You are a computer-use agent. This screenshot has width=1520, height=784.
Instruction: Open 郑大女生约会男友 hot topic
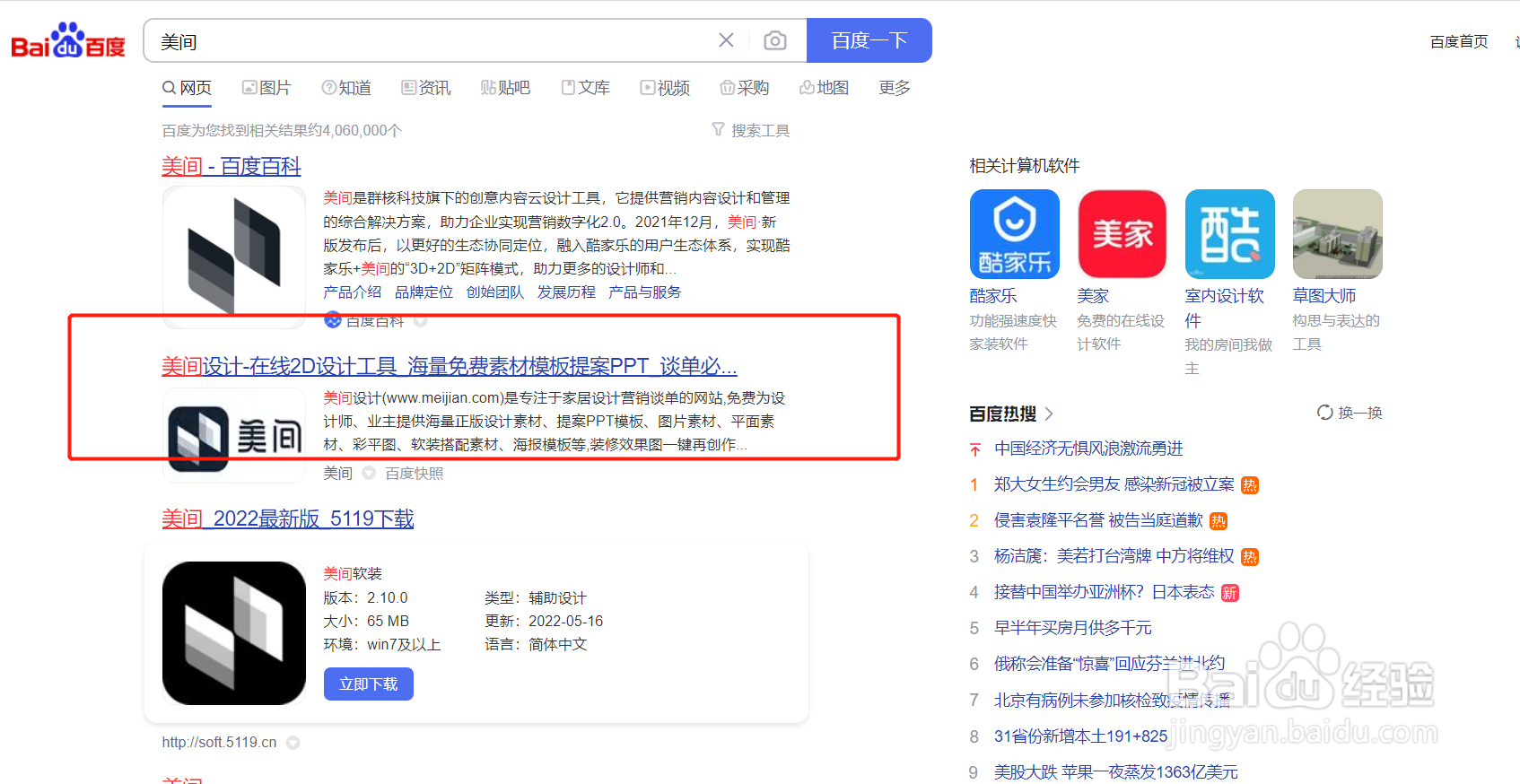click(1114, 484)
